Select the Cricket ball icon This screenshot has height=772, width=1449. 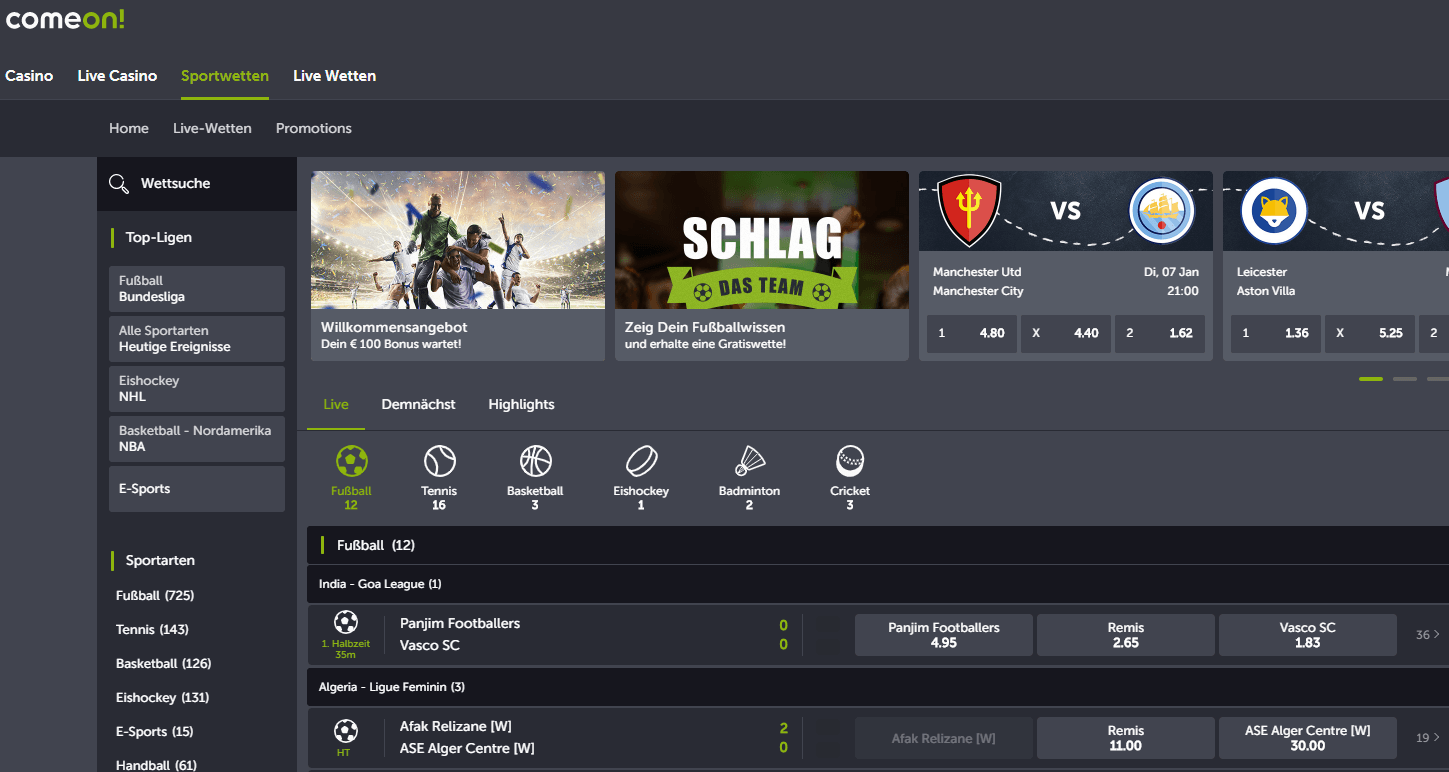[850, 461]
